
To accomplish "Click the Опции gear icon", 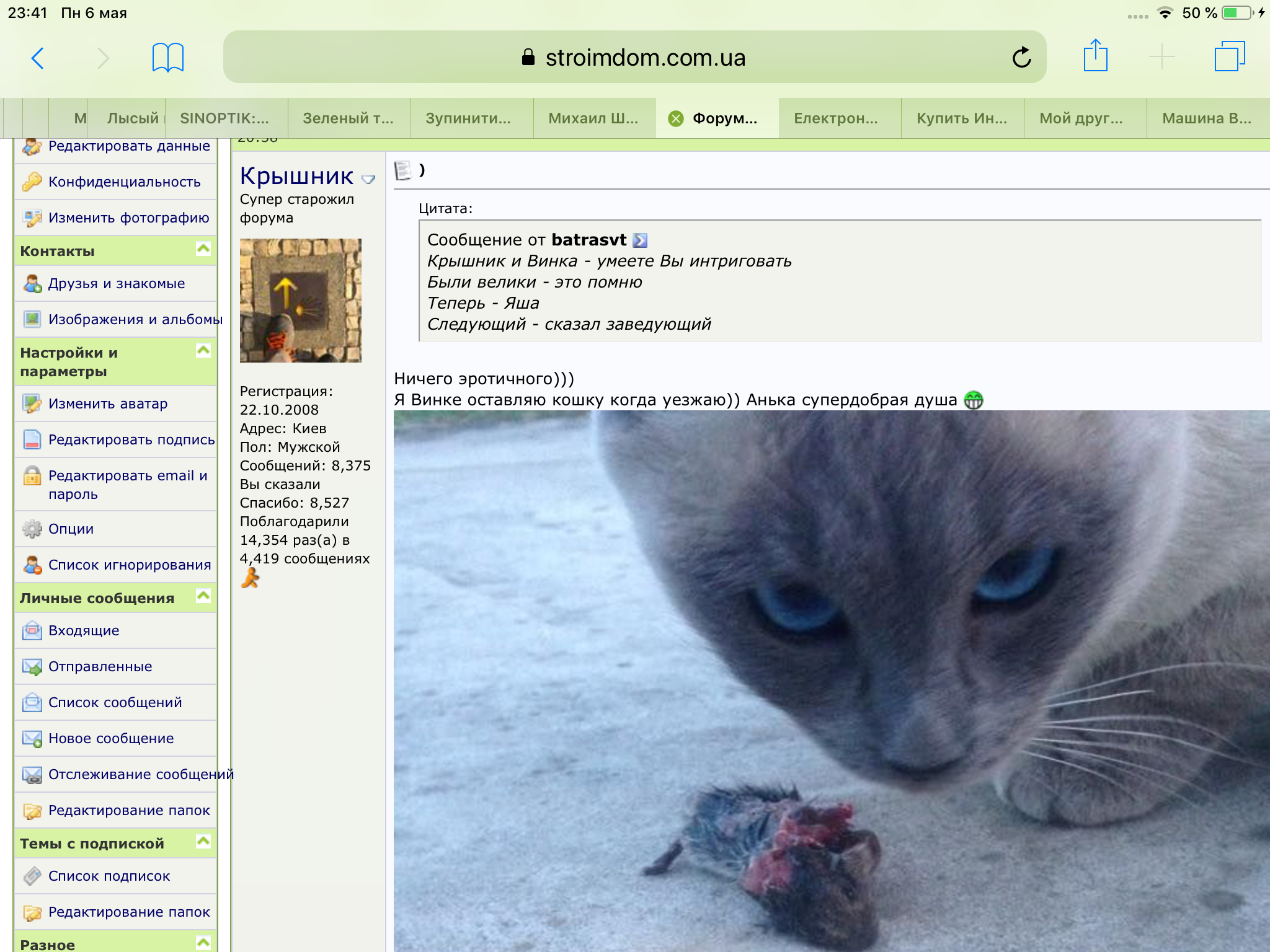I will click(32, 529).
